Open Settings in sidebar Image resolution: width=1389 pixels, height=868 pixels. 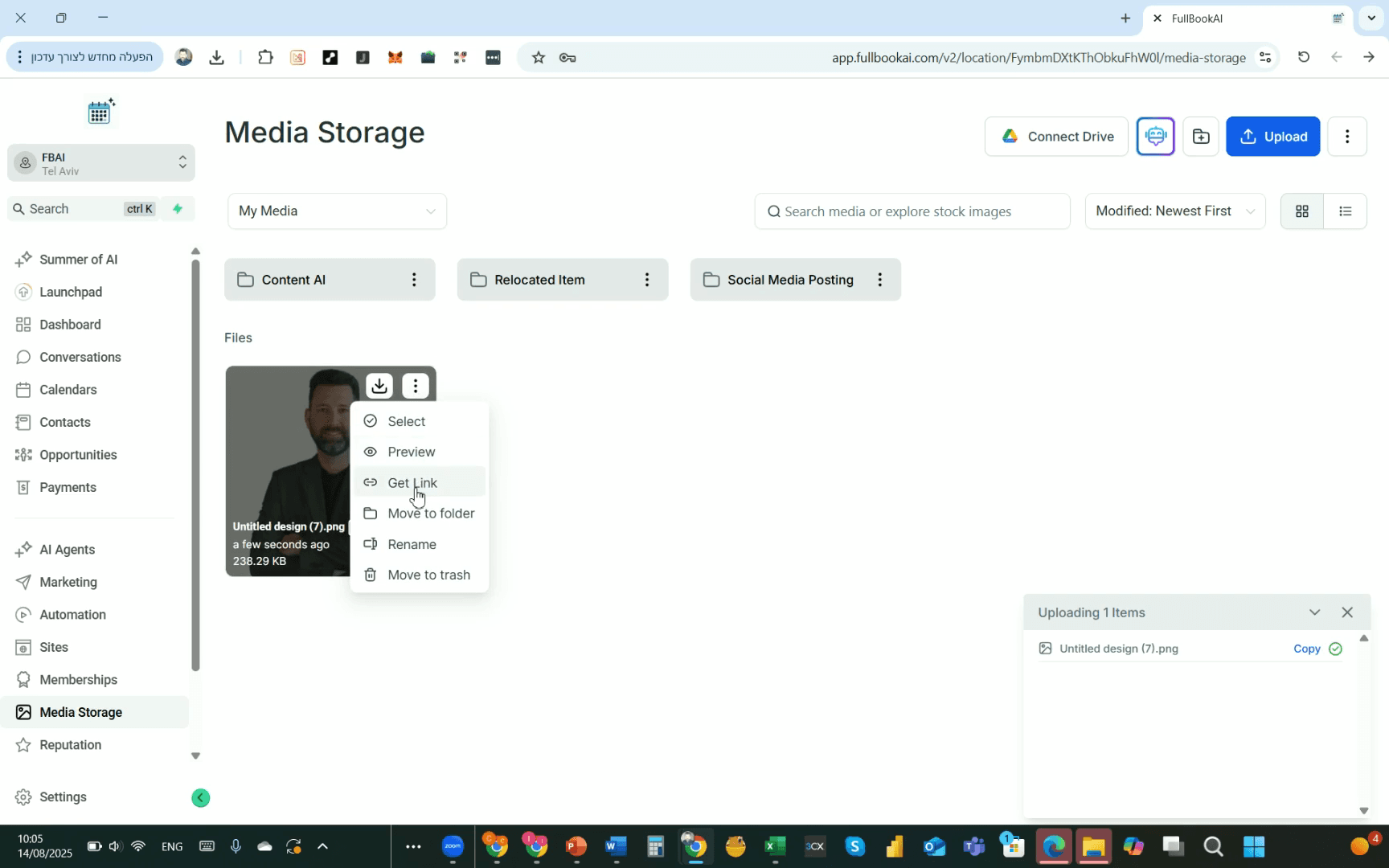63,797
